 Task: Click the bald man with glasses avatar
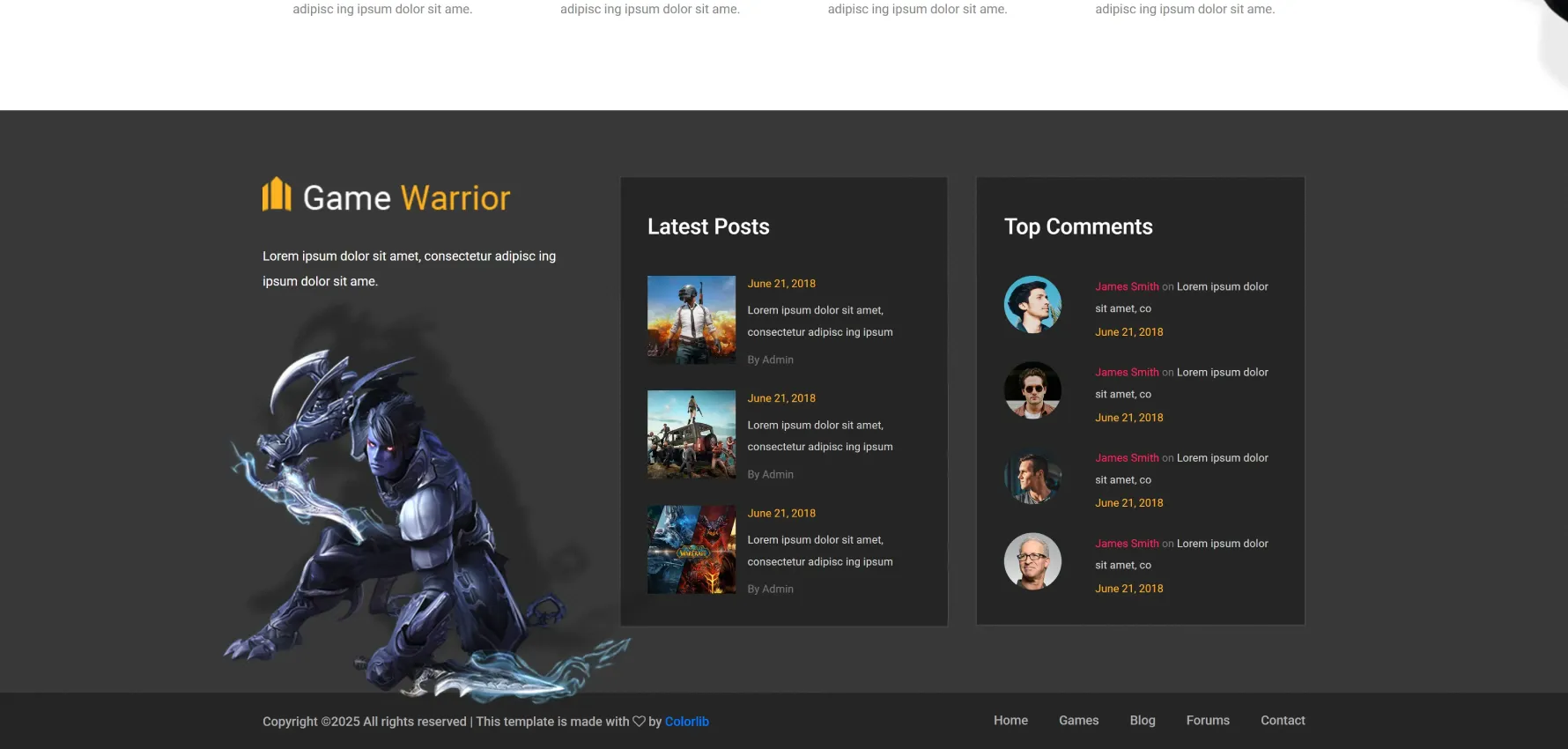(x=1032, y=560)
